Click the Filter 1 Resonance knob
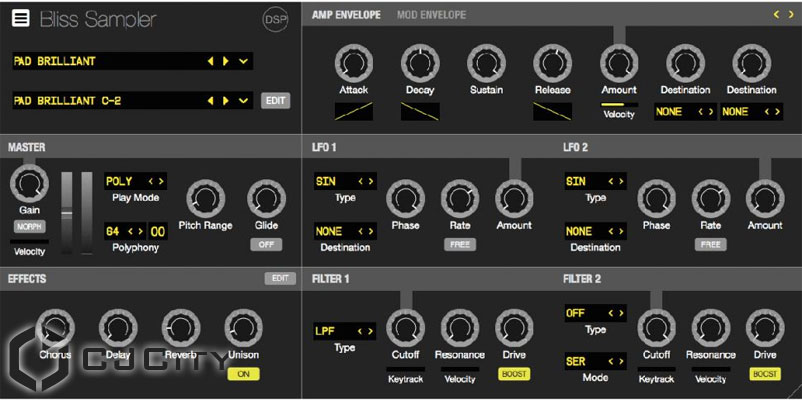The image size is (802, 400). [460, 328]
